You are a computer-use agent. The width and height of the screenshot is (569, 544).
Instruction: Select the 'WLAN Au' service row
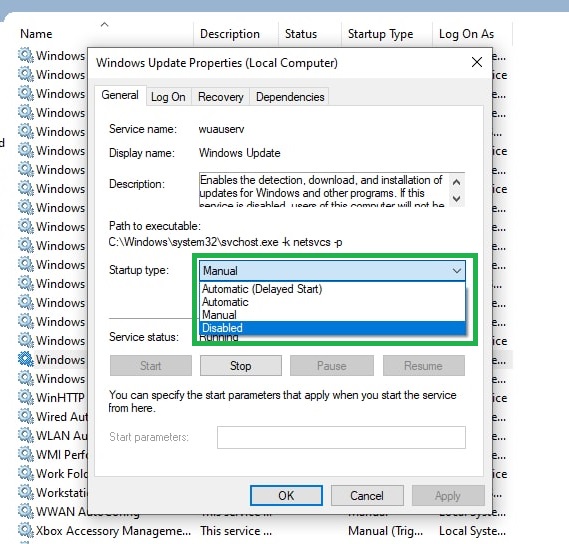(53, 435)
